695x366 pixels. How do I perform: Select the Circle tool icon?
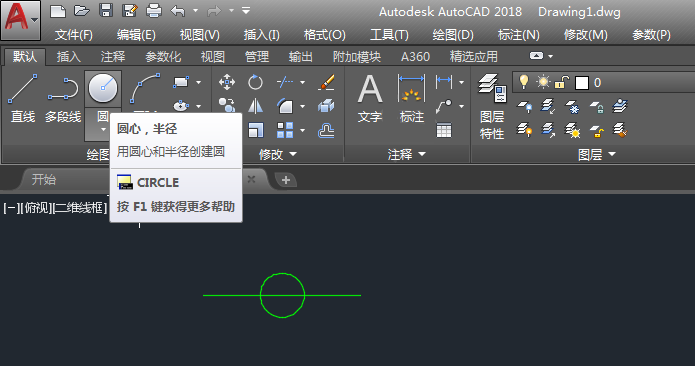pos(103,88)
